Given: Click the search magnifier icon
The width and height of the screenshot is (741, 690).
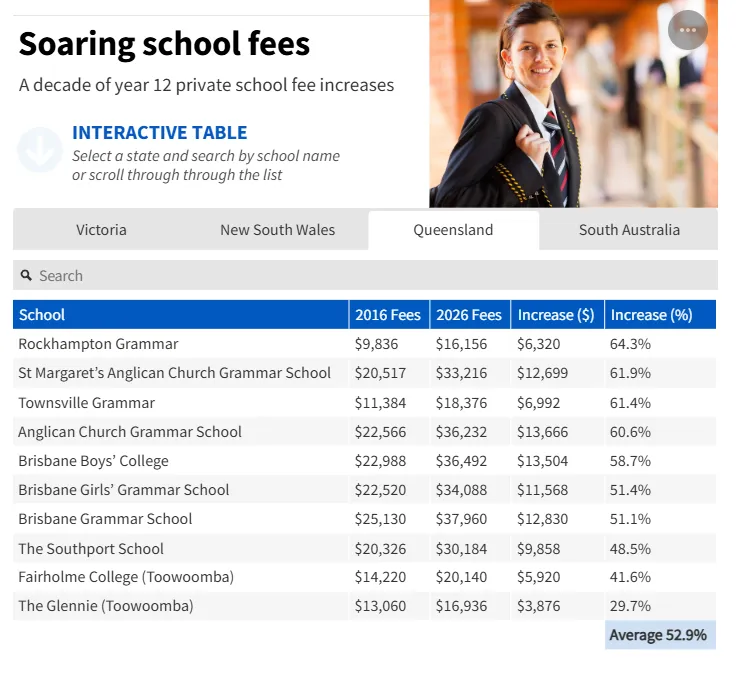Looking at the screenshot, I should click(x=27, y=275).
